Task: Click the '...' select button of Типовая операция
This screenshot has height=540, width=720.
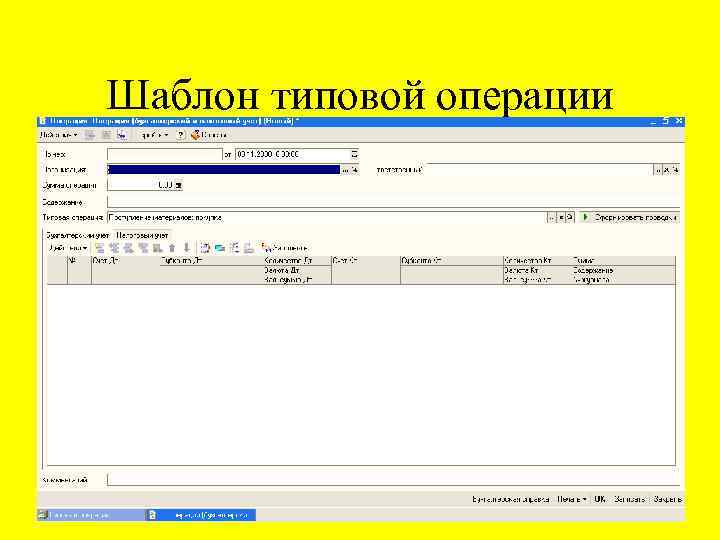Action: 551,218
